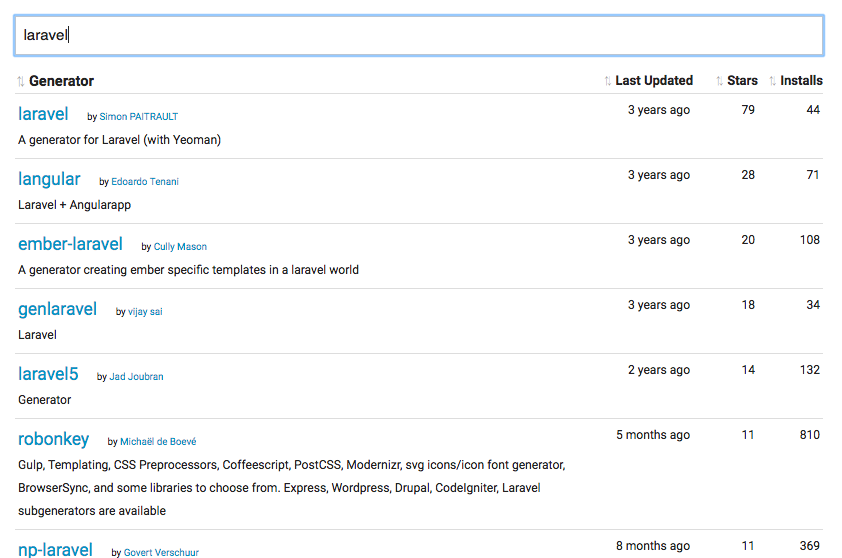Viewport: 842px width, 558px height.
Task: Click the installs count 810
Action: pyautogui.click(x=809, y=434)
